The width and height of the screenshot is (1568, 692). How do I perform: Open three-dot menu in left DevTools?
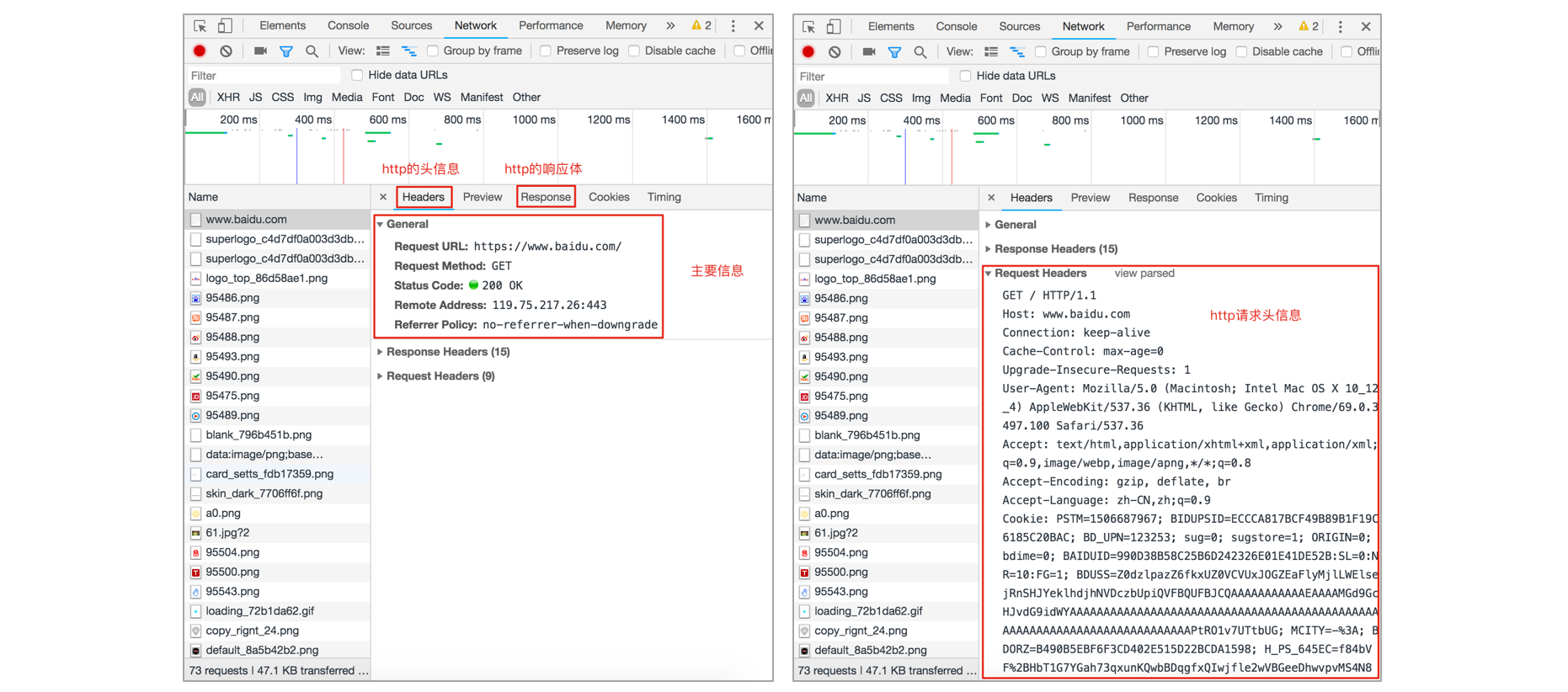click(733, 26)
